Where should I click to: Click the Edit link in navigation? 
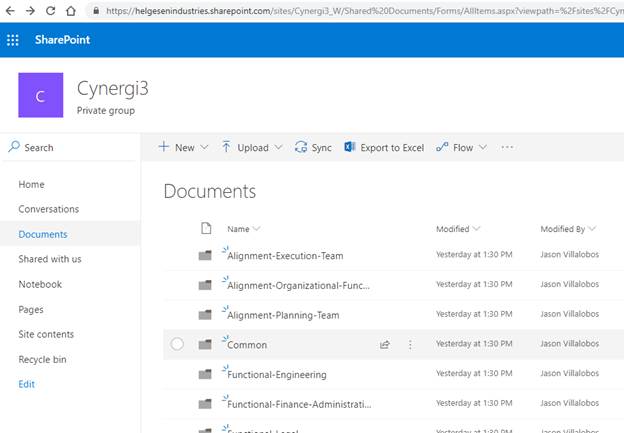click(x=26, y=384)
